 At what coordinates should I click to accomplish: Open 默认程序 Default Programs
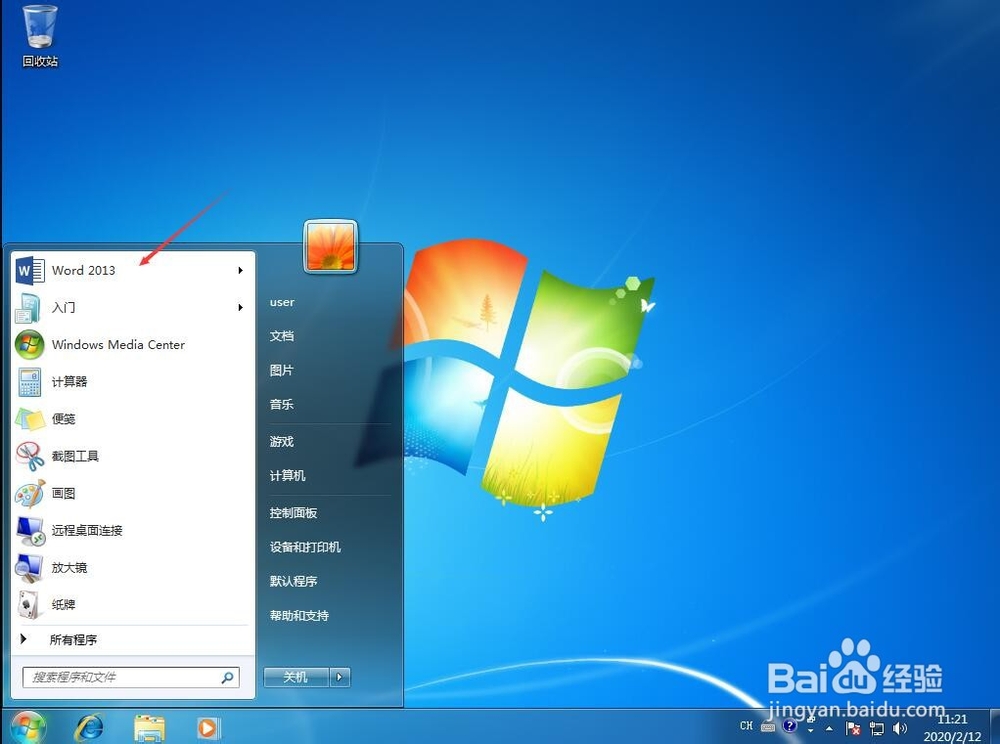click(293, 581)
